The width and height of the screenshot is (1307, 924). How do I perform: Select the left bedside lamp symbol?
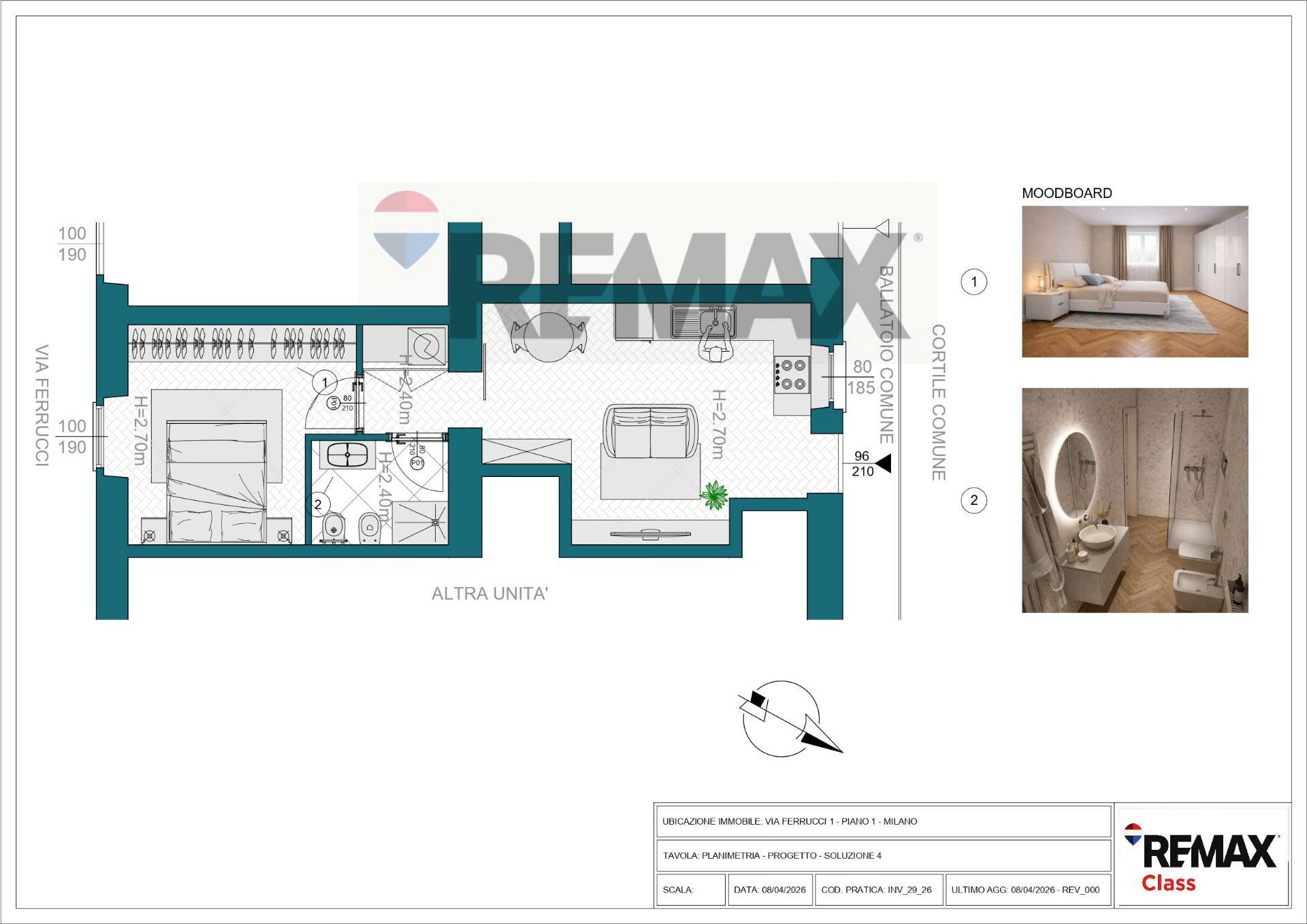(x=150, y=536)
